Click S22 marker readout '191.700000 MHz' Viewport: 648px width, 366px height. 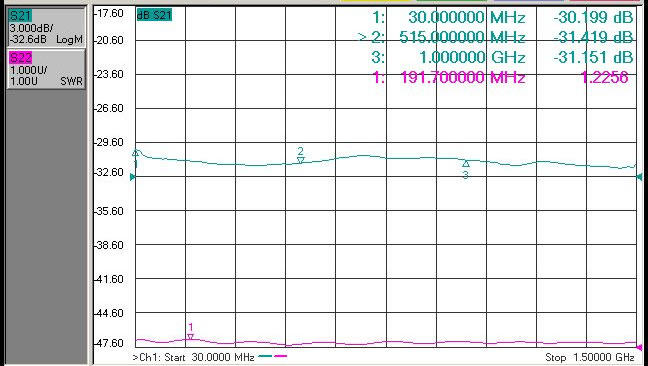(x=463, y=77)
